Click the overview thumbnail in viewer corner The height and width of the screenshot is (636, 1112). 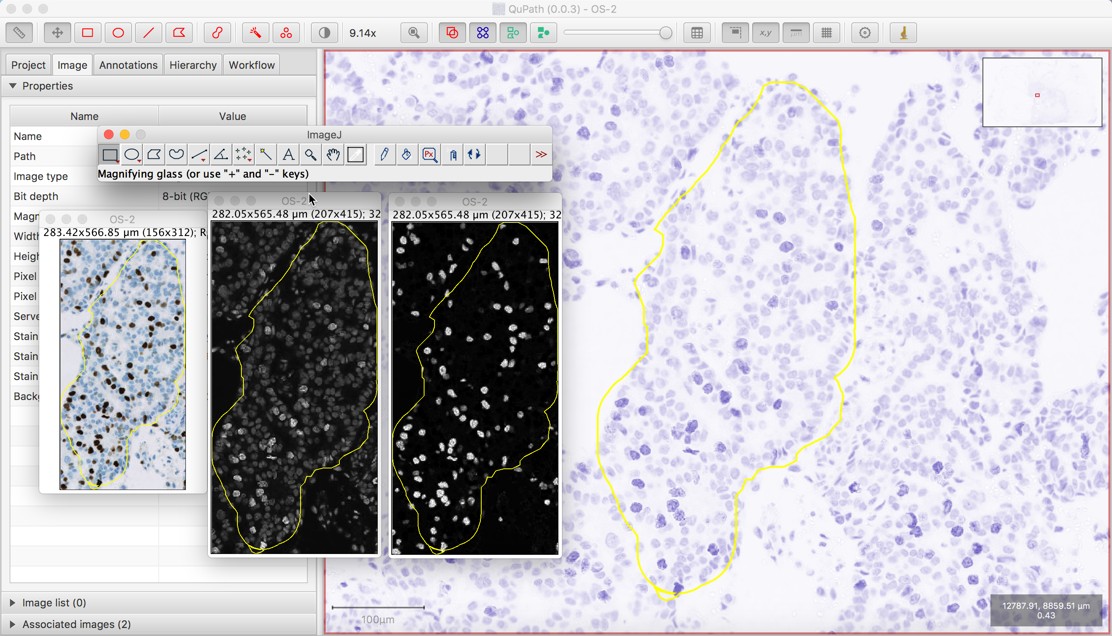coord(1042,92)
